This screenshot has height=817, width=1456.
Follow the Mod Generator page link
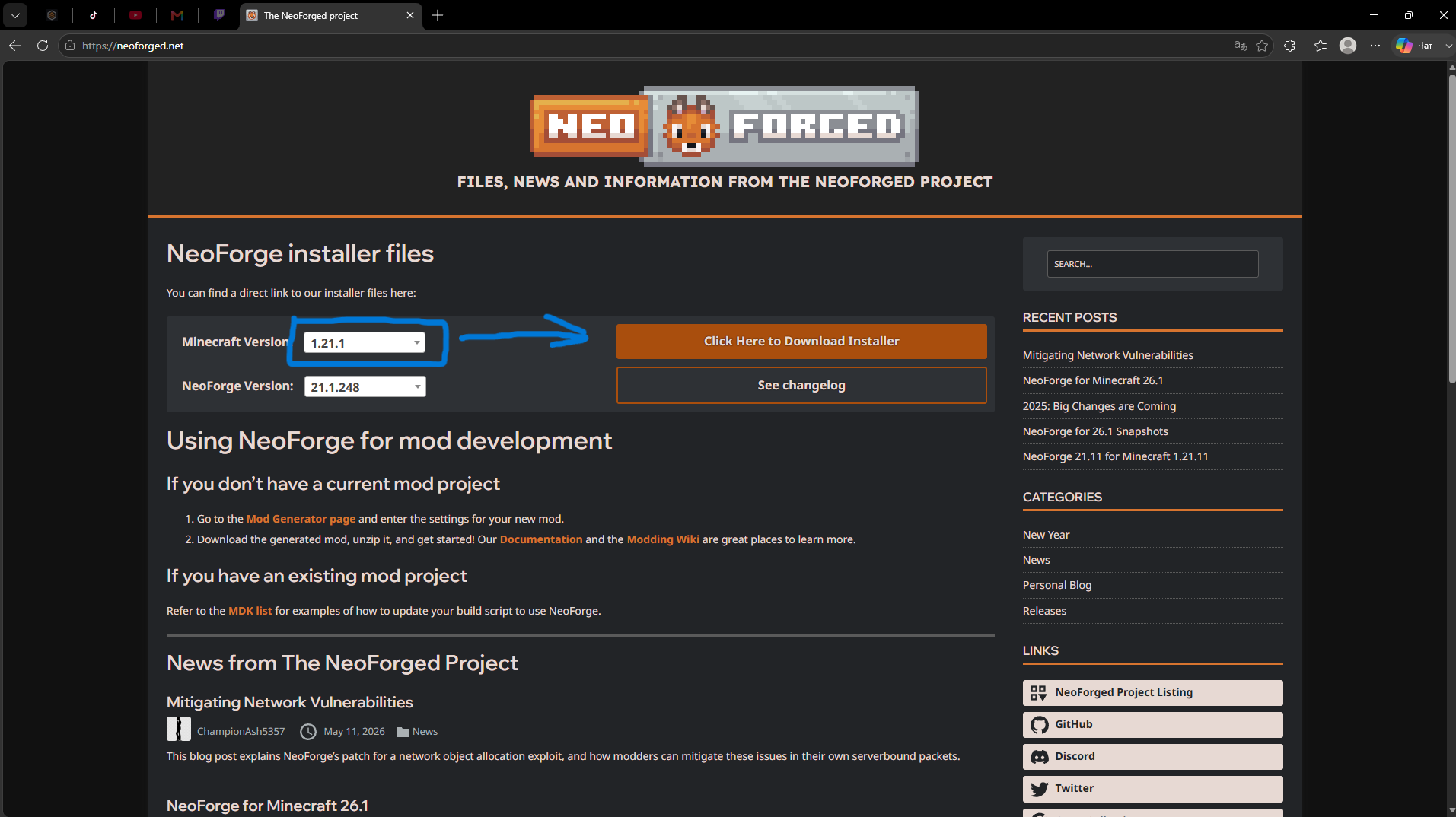(x=301, y=519)
